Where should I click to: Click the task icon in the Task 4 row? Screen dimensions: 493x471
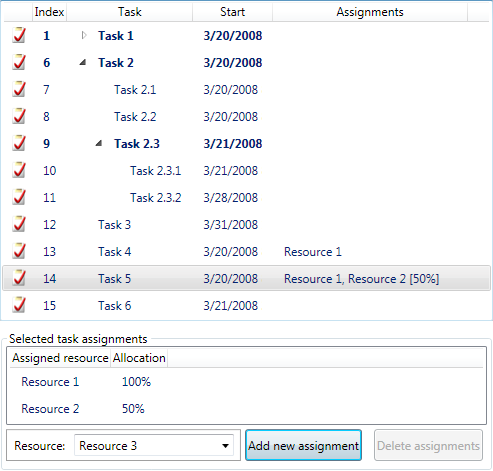[x=19, y=251]
